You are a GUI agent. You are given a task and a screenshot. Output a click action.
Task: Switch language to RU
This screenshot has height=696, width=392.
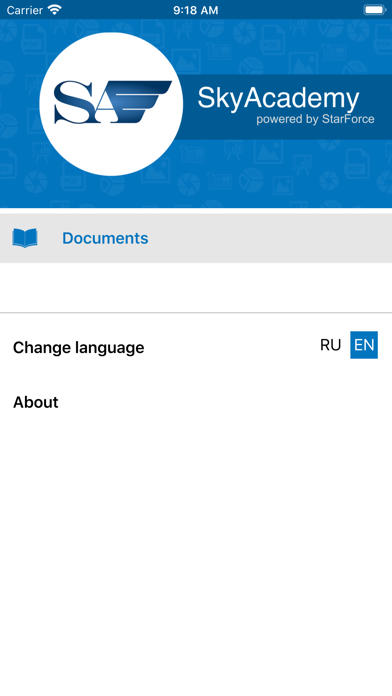tap(330, 345)
